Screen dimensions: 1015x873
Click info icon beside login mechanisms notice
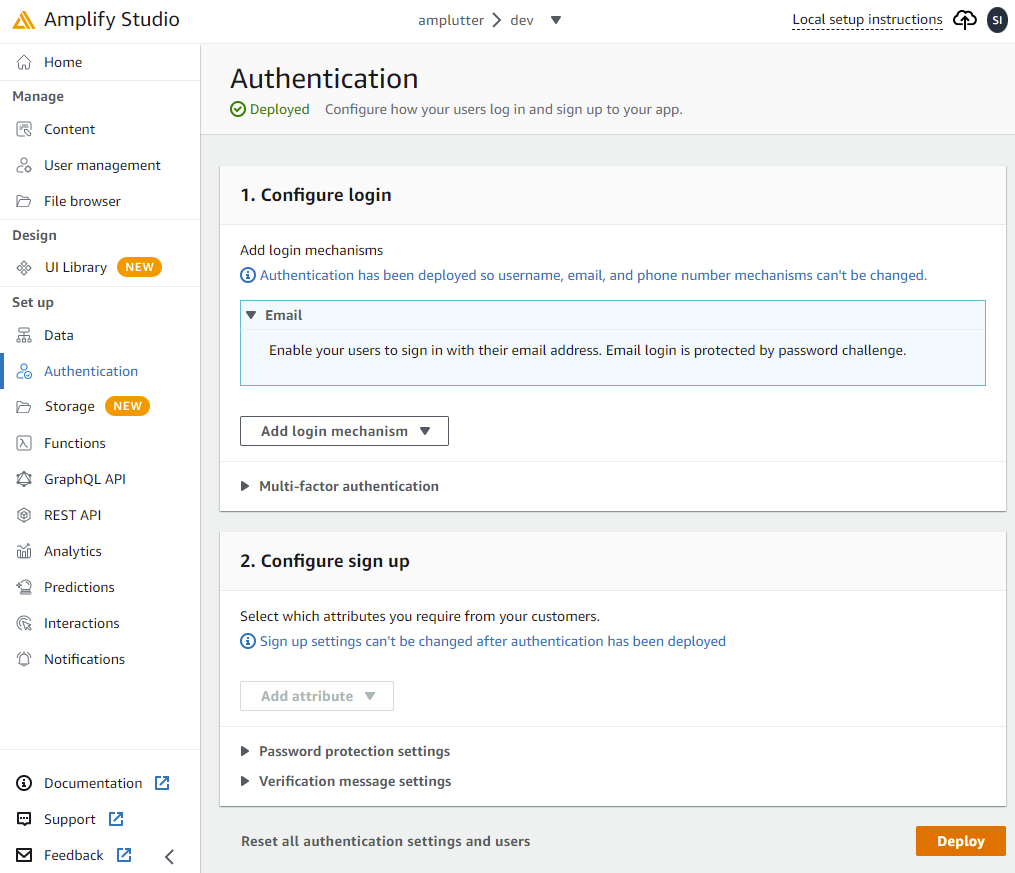click(248, 275)
